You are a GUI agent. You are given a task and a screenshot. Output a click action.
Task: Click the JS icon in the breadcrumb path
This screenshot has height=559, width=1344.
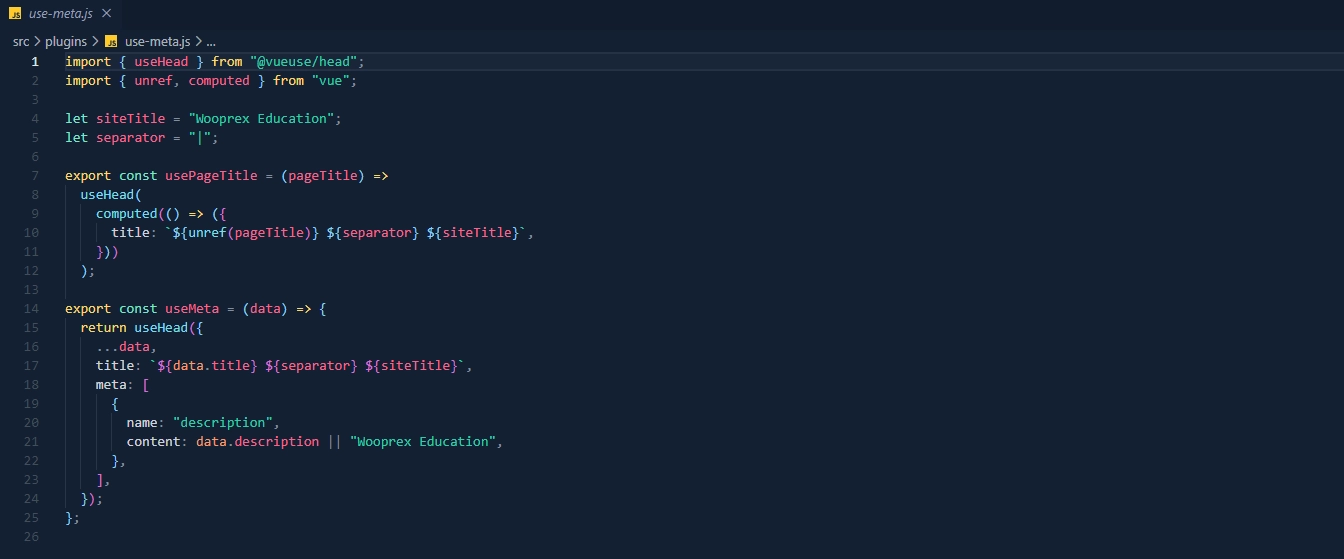pyautogui.click(x=111, y=42)
